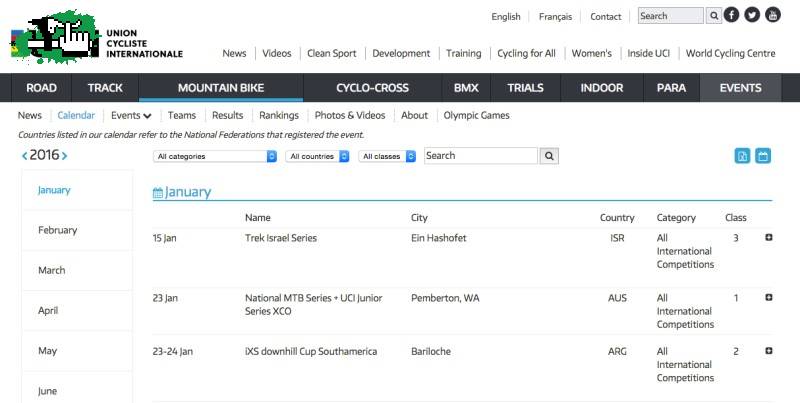Viewport: 800px width, 403px height.
Task: Expand the Trek Israel Series row details
Action: (x=769, y=238)
